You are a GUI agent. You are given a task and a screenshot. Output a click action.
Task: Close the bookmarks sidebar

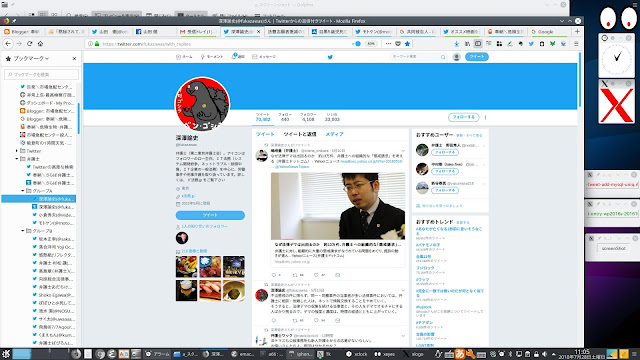[x=74, y=59]
